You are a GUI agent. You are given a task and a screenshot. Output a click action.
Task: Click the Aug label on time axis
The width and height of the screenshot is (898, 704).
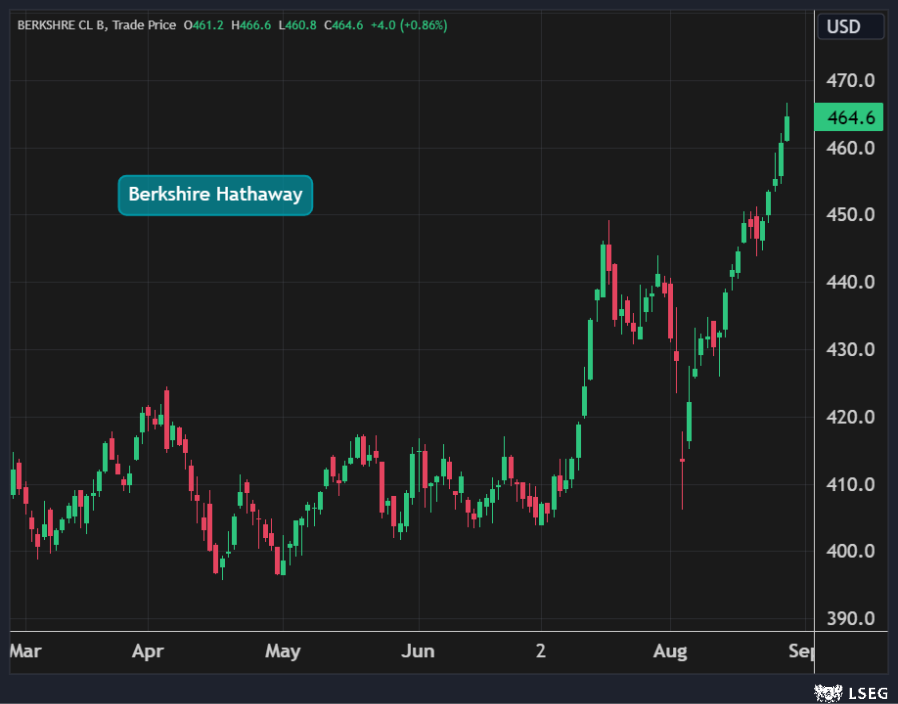(670, 651)
